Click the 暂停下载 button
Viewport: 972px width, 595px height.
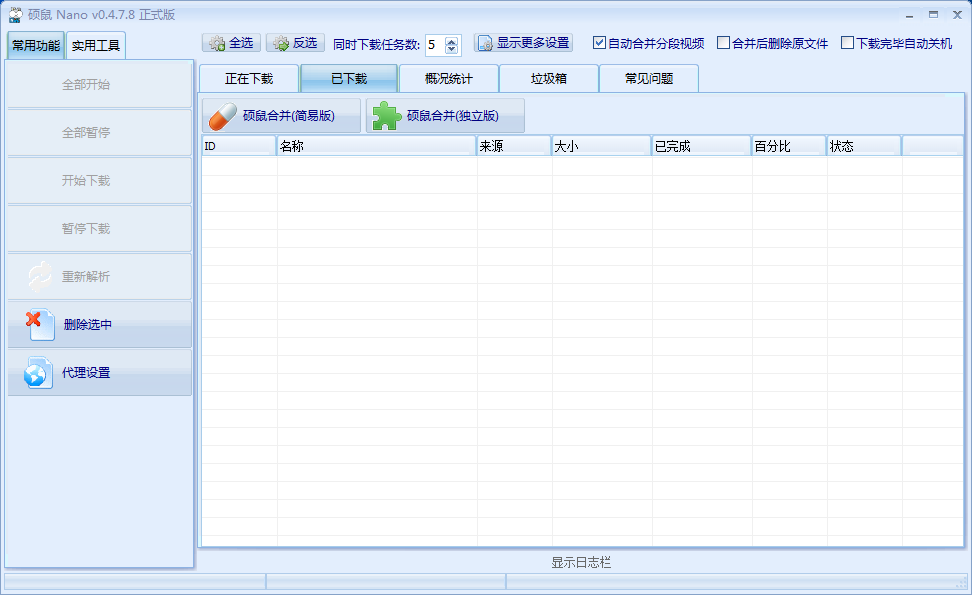coord(100,229)
